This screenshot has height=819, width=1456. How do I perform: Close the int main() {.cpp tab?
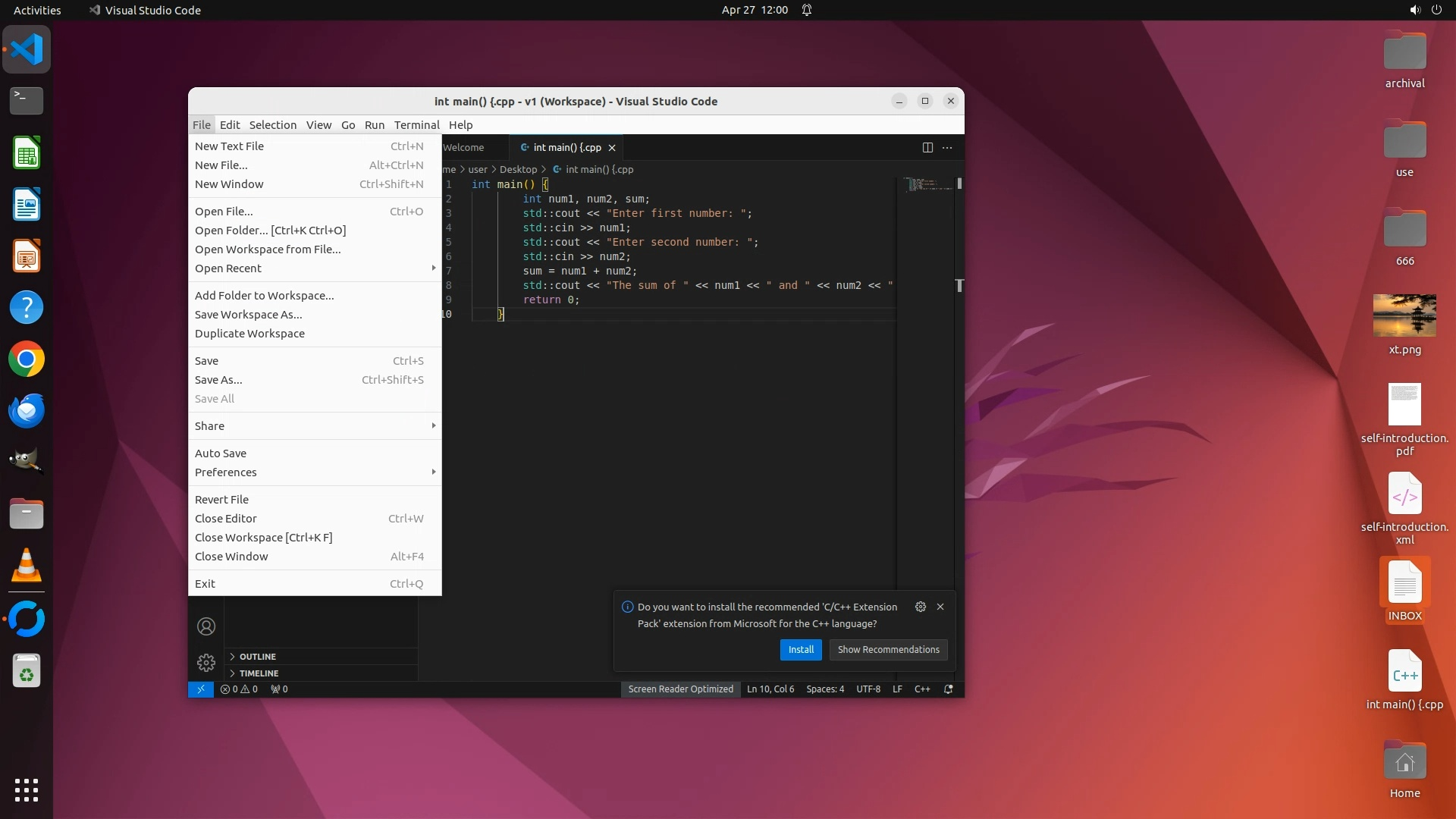(x=612, y=148)
